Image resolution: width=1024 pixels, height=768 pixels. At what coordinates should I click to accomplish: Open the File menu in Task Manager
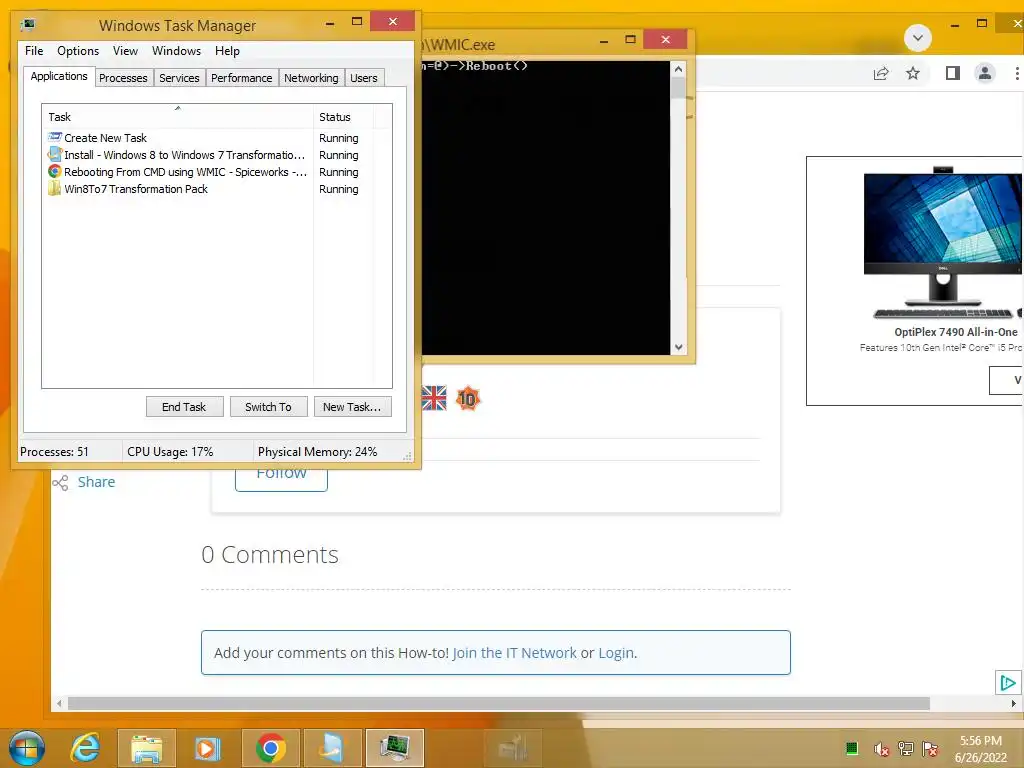tap(34, 51)
